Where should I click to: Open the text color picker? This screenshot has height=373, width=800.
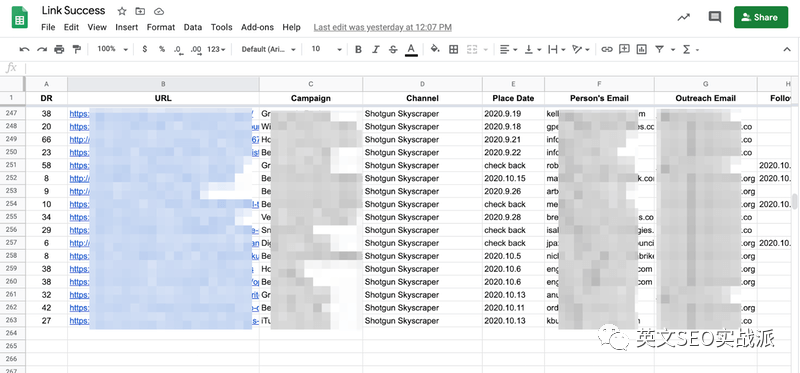tap(411, 49)
